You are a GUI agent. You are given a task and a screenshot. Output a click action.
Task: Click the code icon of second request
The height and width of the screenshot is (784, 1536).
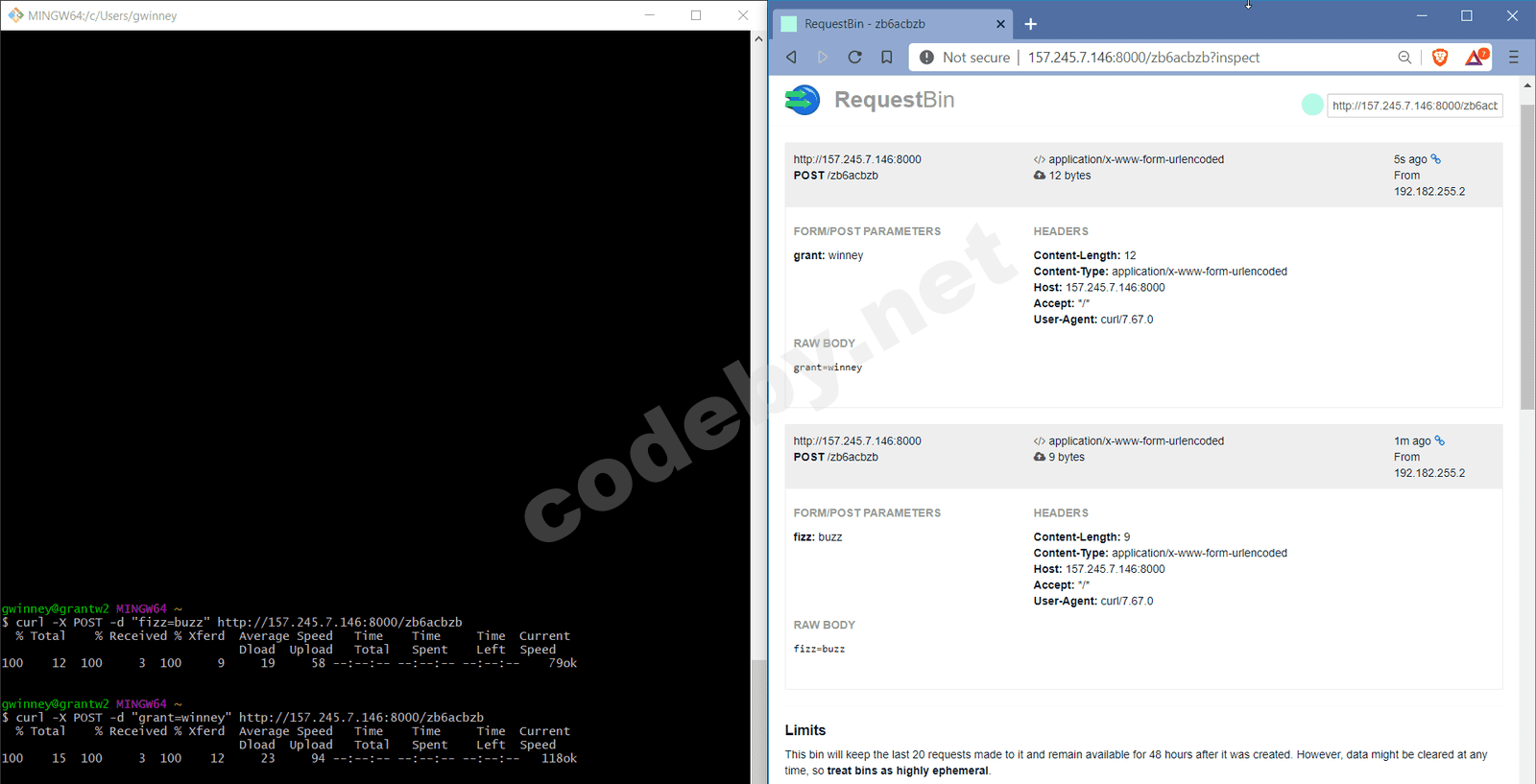[1040, 441]
